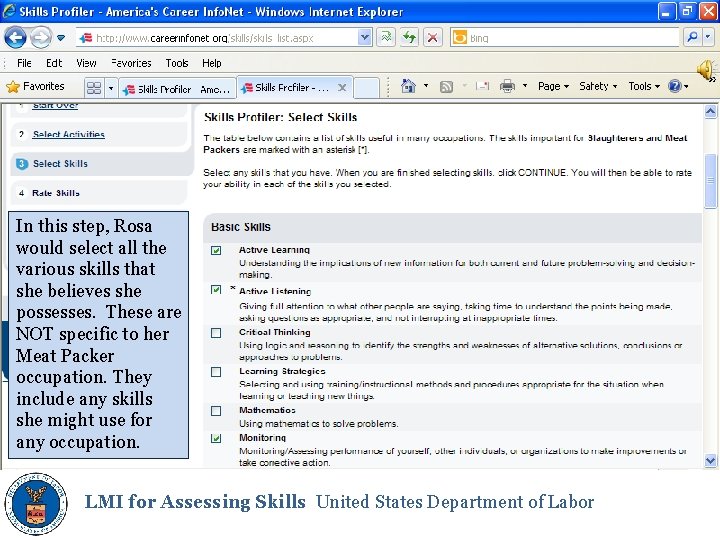
Task: Click the search magnifier button
Action: (x=692, y=37)
